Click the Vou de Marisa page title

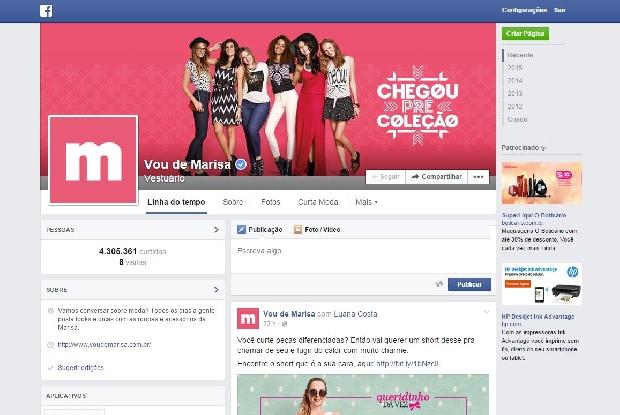tap(187, 164)
